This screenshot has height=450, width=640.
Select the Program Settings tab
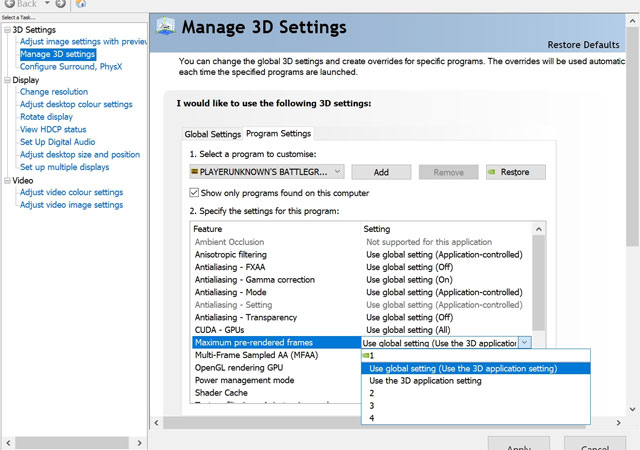[x=278, y=134]
